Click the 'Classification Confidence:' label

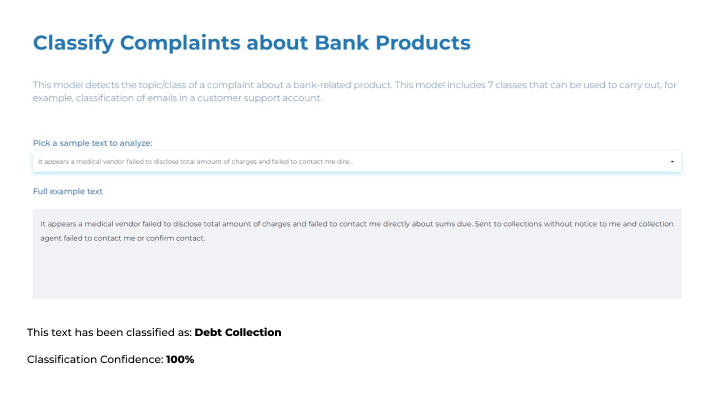pos(95,359)
